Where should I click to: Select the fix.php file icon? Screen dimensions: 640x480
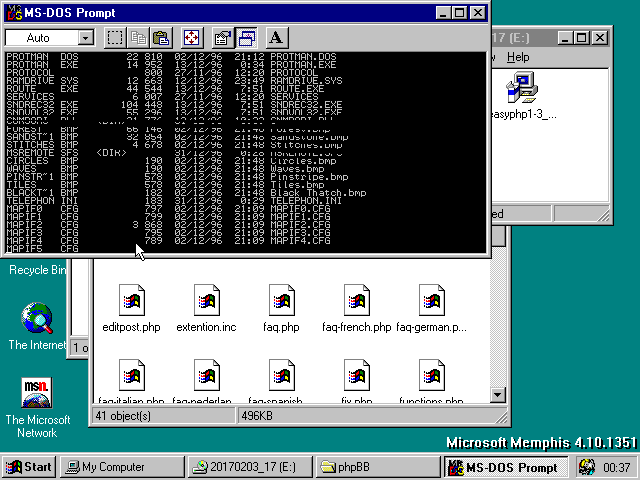click(x=357, y=375)
